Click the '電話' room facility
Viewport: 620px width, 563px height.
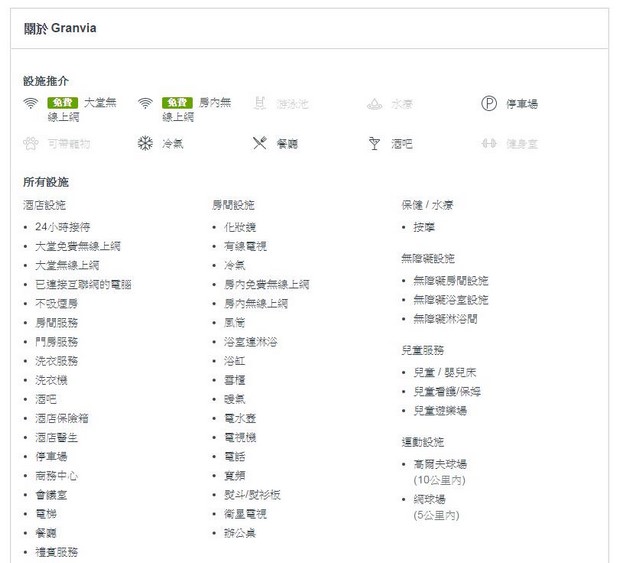[235, 457]
